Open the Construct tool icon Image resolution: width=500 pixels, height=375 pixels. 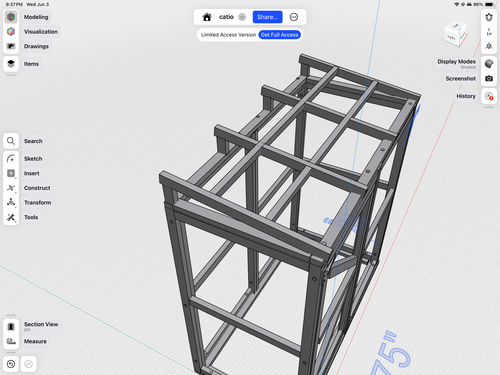point(11,188)
